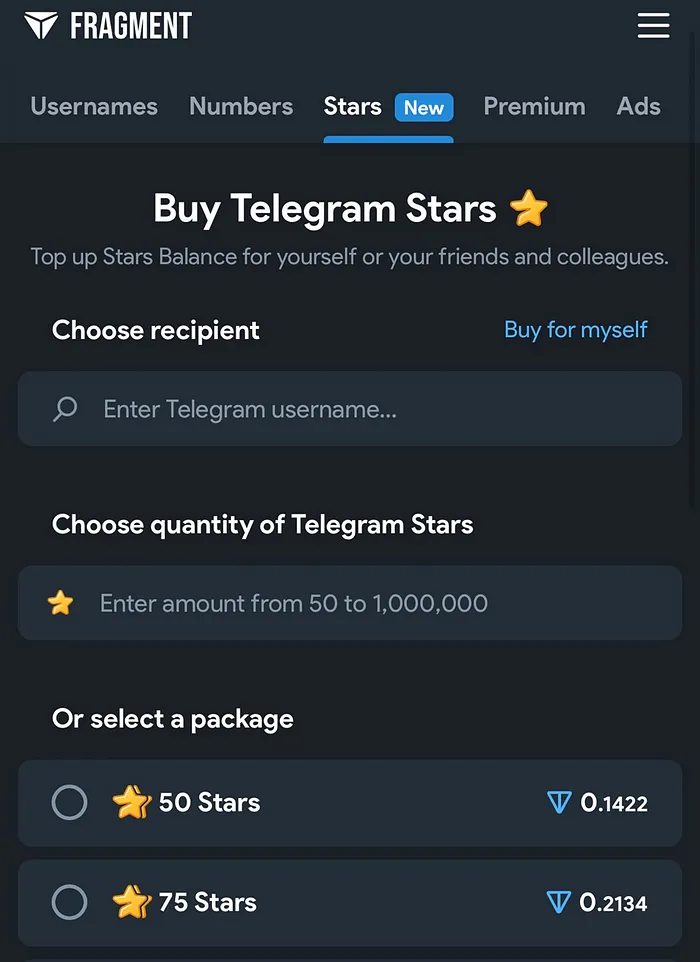Screen dimensions: 700x962
Task: Click the Fragment logo icon
Action: [x=41, y=26]
